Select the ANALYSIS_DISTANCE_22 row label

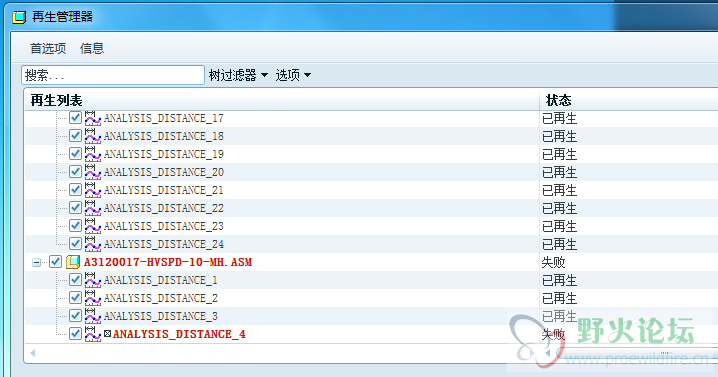(163, 208)
